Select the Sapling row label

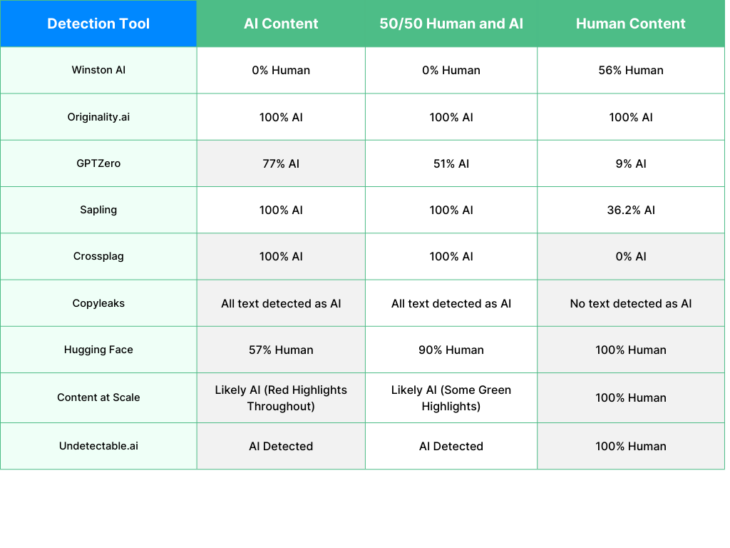(98, 210)
